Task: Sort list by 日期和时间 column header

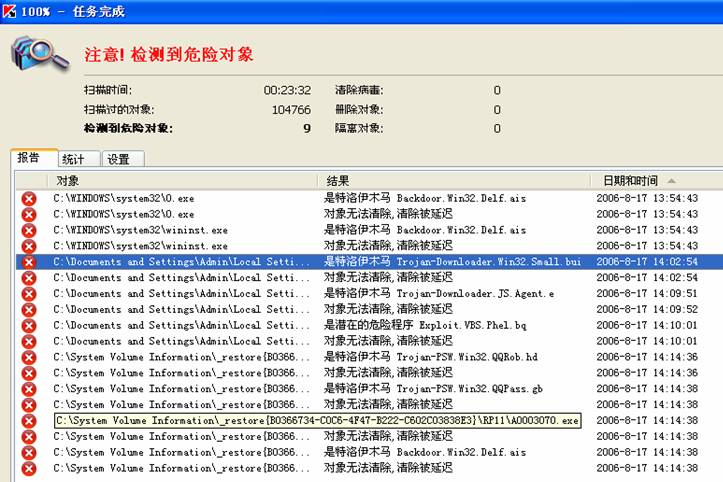Action: 657,181
